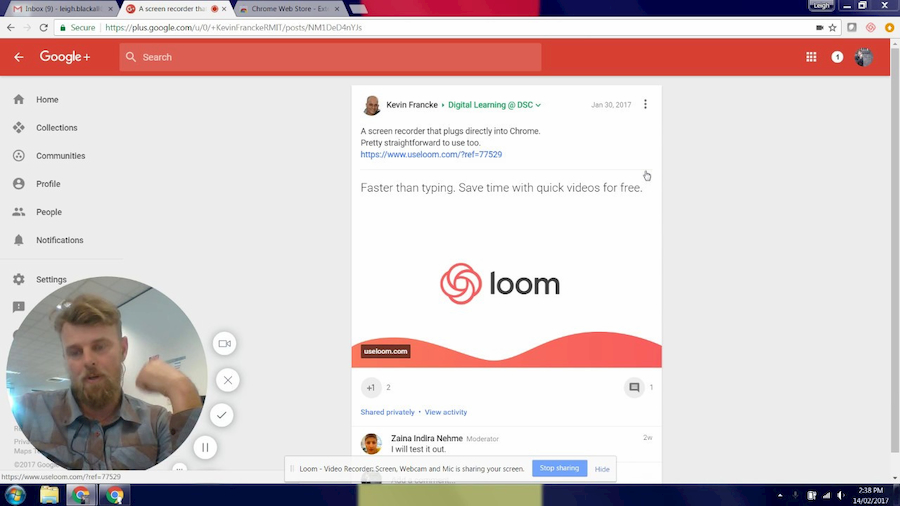Image resolution: width=900 pixels, height=506 pixels.
Task: Open the notifications badge showing 1
Action: click(837, 57)
